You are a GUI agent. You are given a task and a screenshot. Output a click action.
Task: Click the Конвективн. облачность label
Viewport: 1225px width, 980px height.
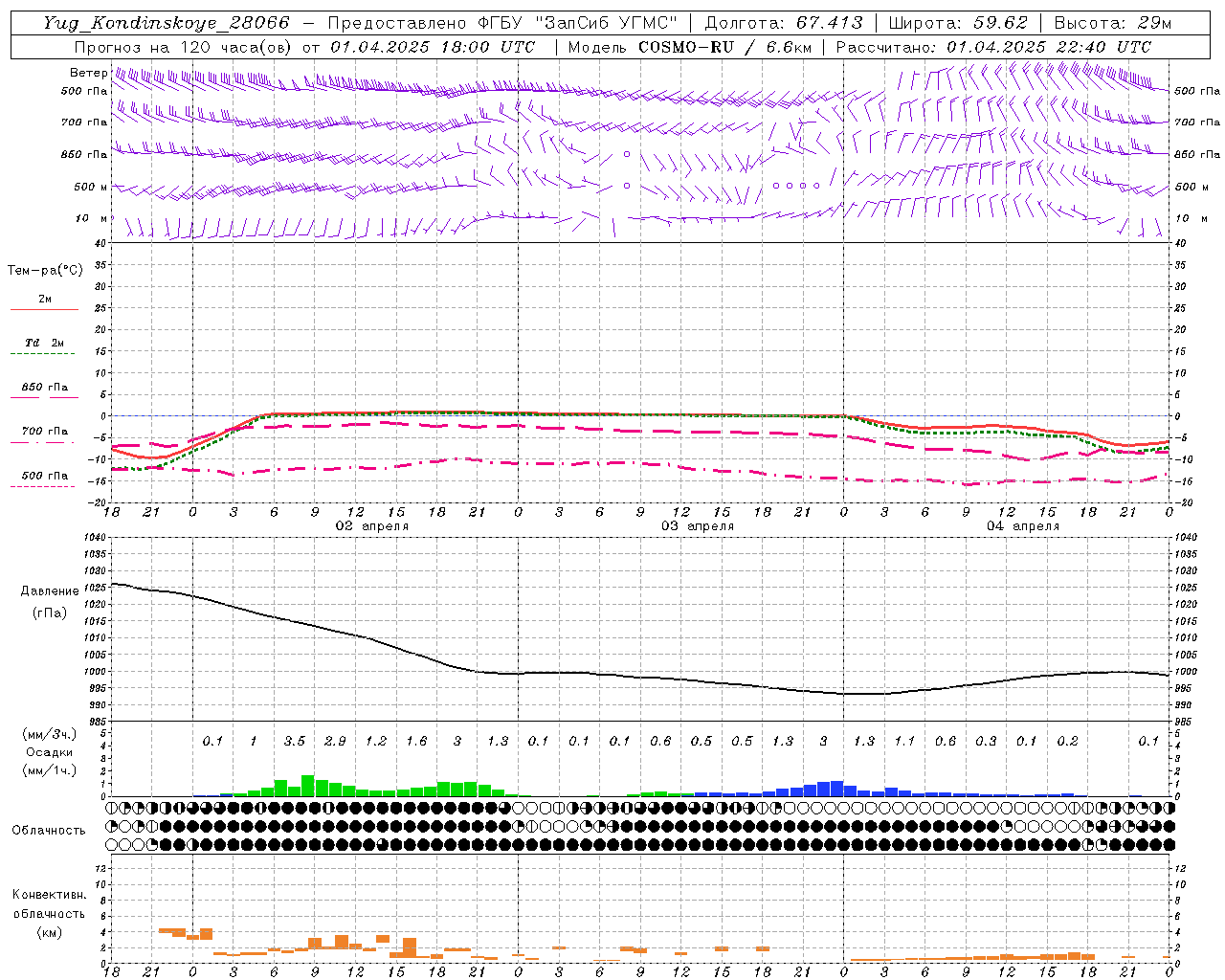[x=50, y=904]
